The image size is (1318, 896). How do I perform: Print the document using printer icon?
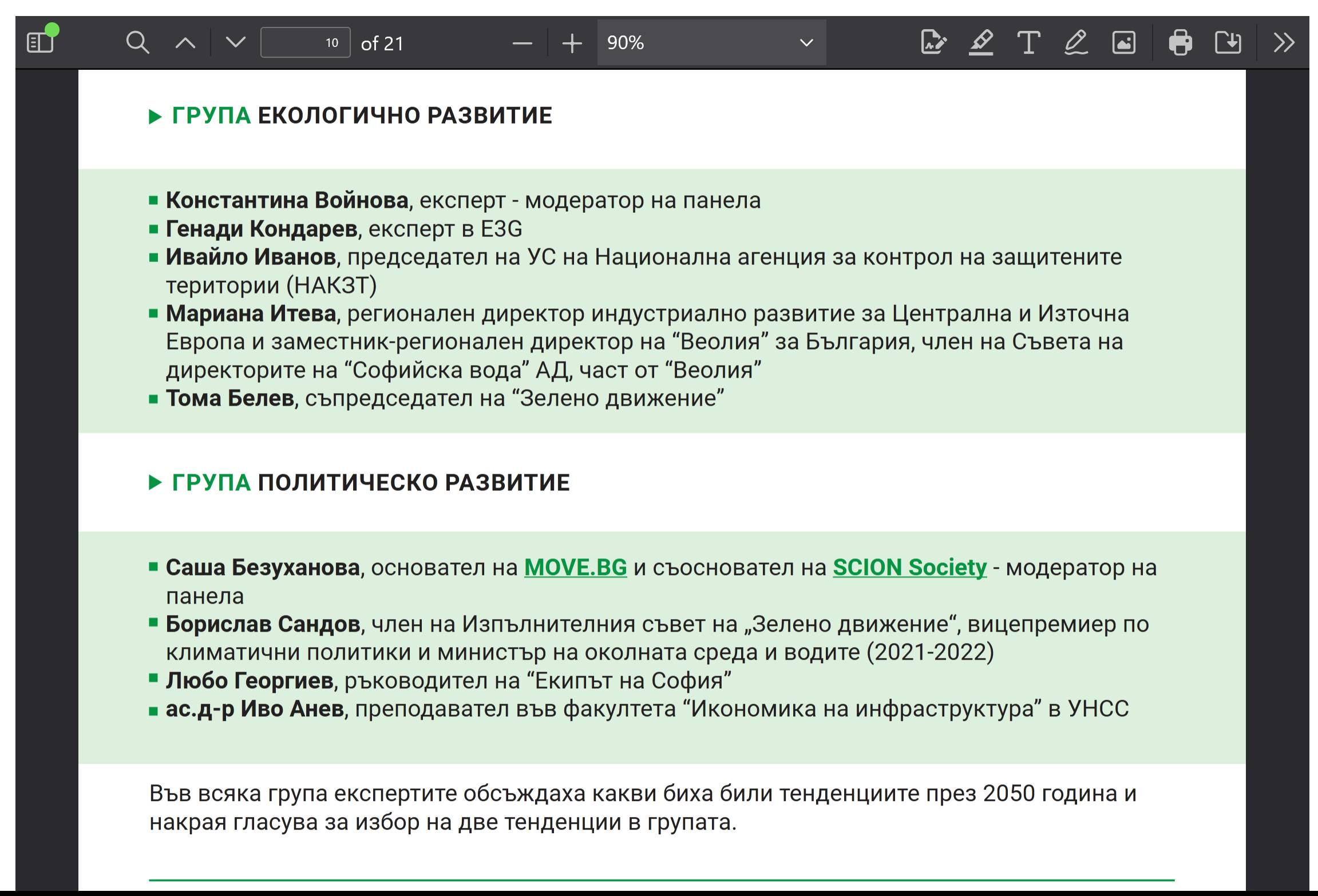point(1180,42)
